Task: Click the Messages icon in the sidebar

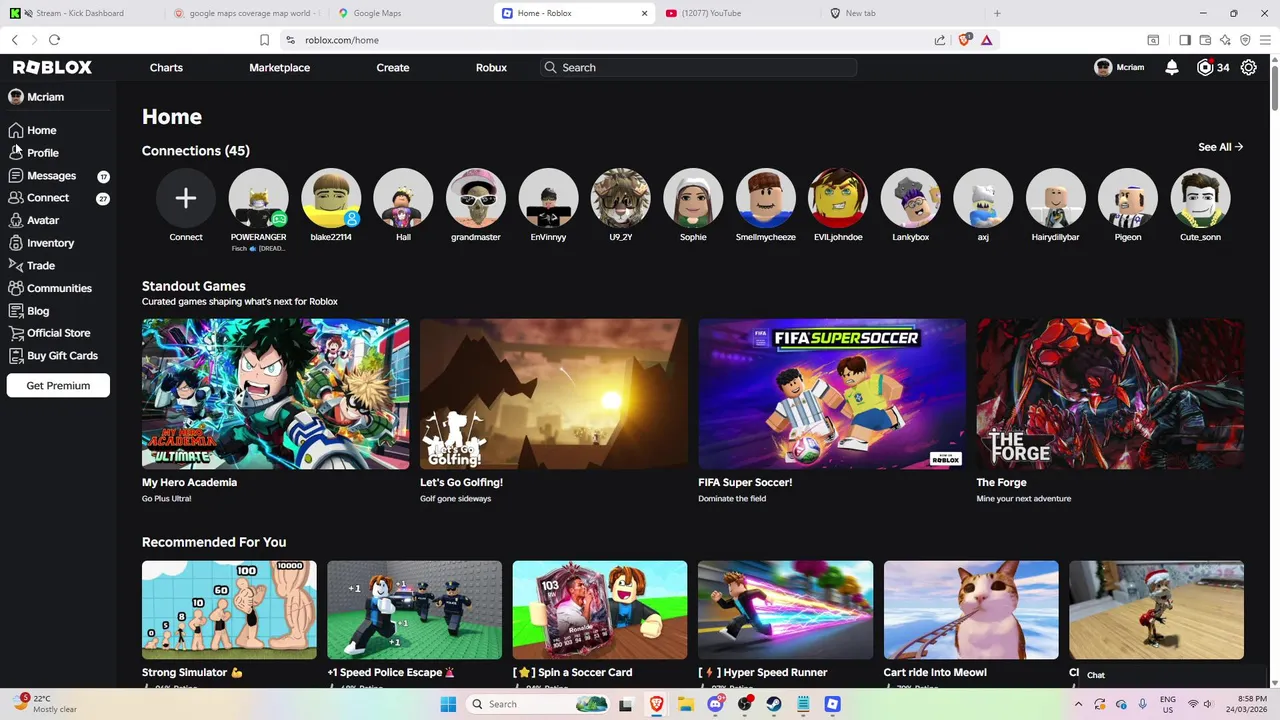Action: 16,175
